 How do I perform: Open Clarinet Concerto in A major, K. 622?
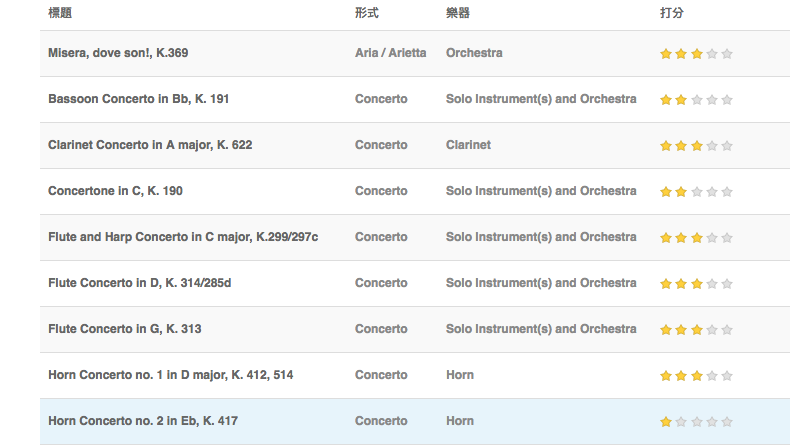click(x=150, y=145)
